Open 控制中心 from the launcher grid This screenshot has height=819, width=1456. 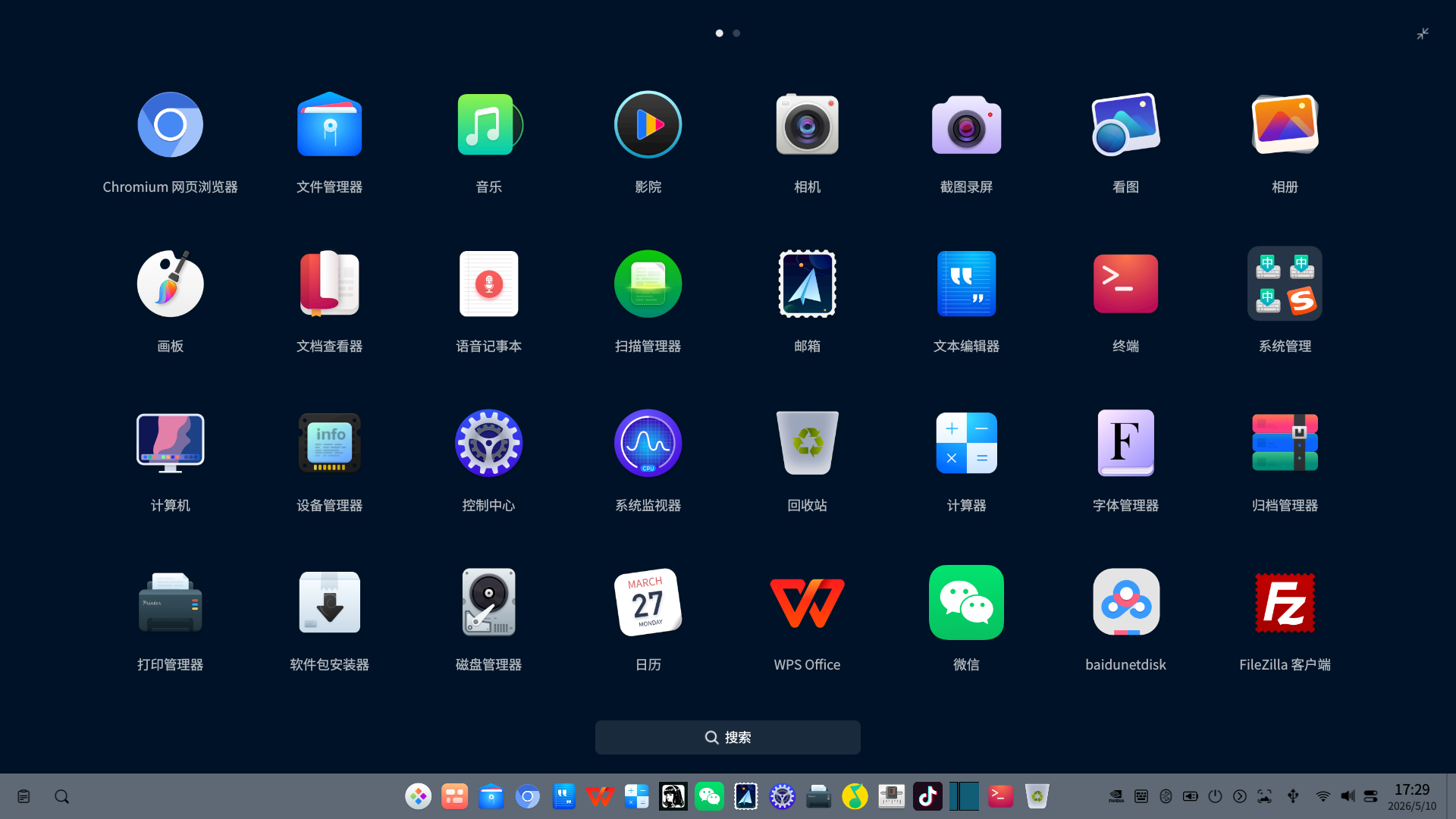(x=488, y=444)
